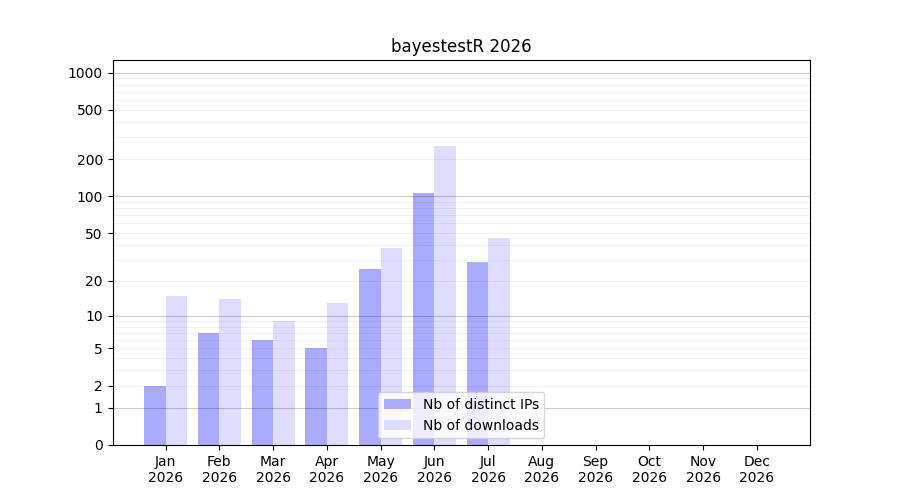Click the 100 y-axis tick label
The width and height of the screenshot is (900, 500).
pos(90,197)
